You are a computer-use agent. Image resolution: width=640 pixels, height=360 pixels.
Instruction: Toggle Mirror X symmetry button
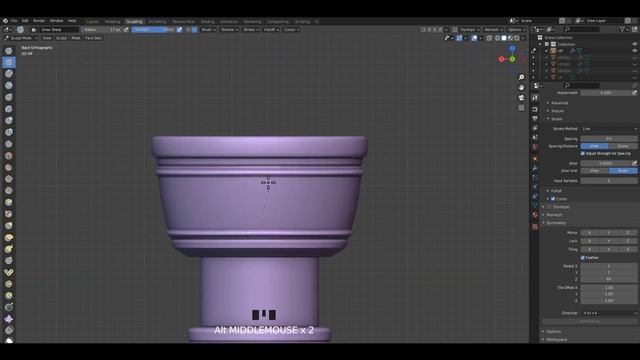[590, 233]
